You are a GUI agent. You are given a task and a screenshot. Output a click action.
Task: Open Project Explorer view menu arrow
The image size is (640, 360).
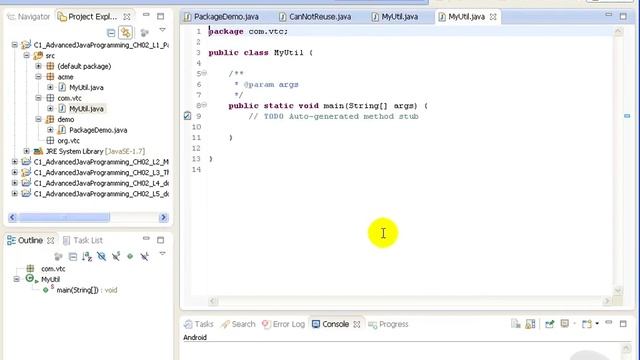[162, 30]
